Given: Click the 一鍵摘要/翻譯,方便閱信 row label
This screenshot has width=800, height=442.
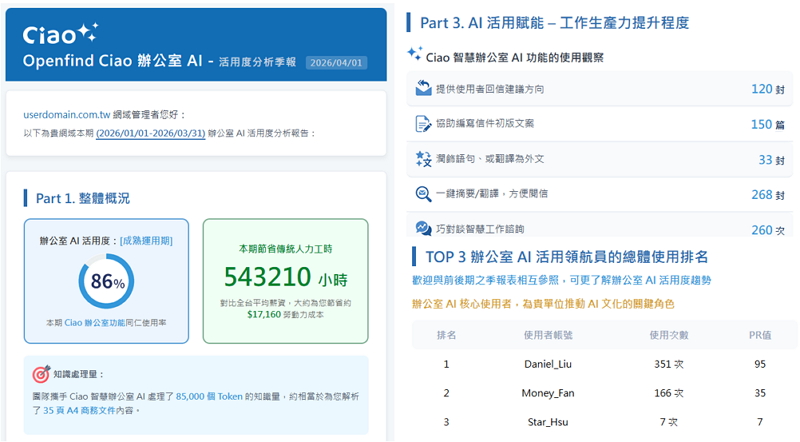Looking at the screenshot, I should (x=492, y=193).
